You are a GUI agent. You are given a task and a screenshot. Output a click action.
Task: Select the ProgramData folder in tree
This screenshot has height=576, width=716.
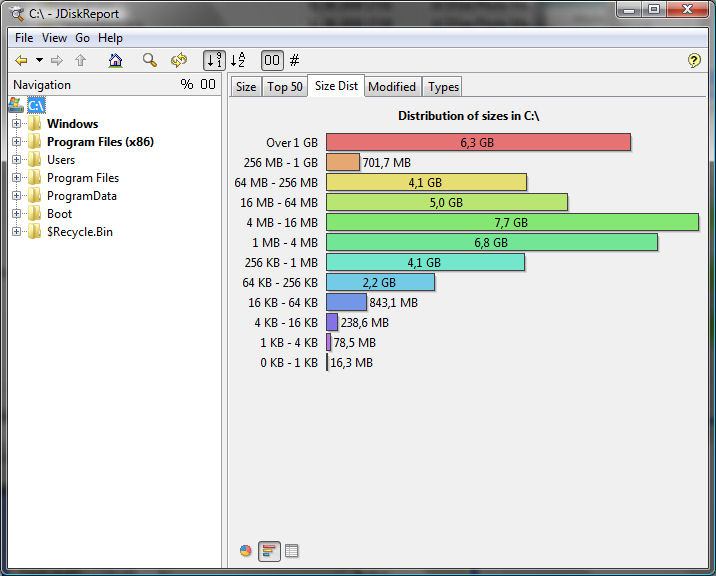[82, 196]
